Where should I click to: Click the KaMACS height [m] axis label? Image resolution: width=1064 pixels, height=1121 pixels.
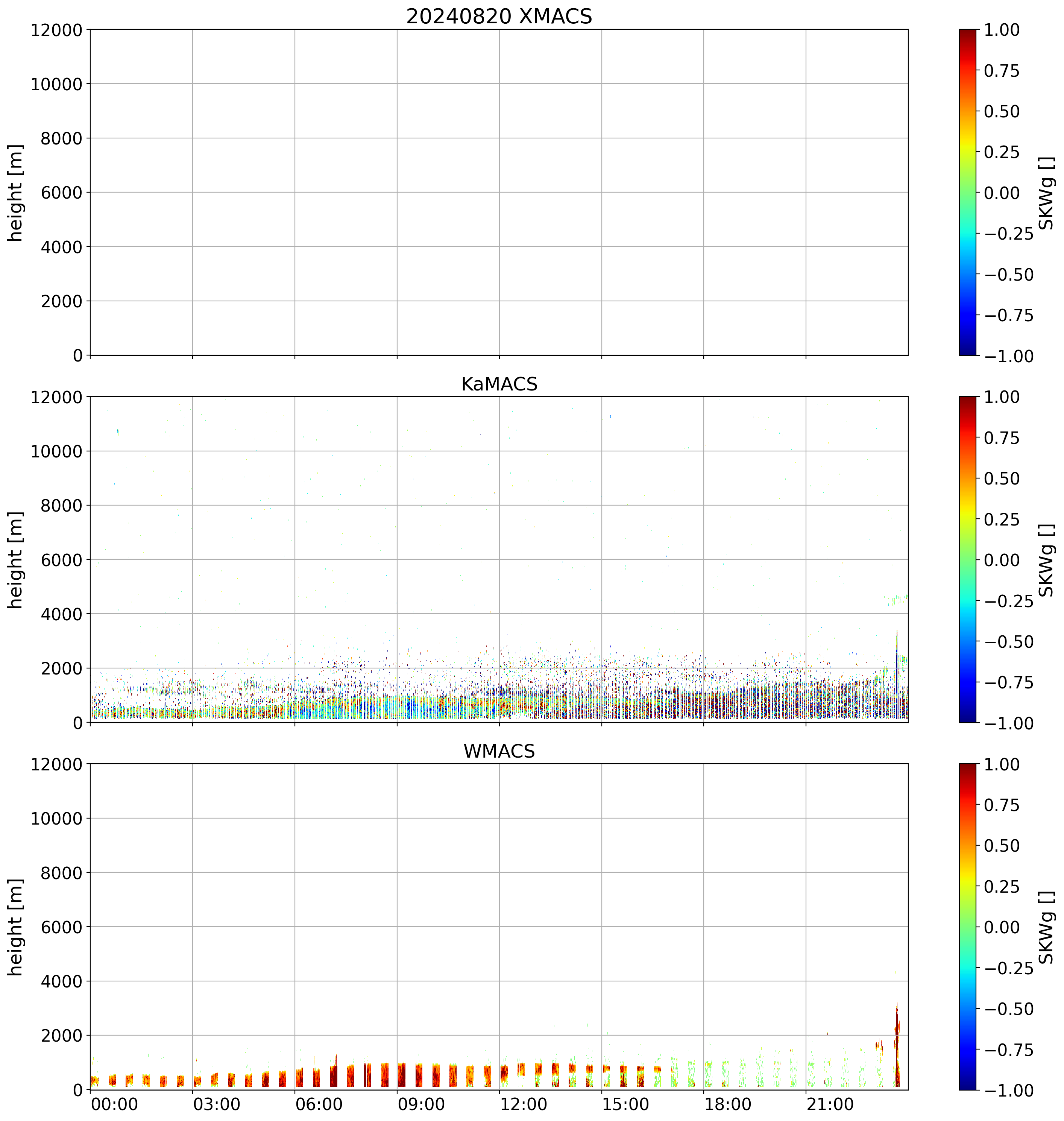16,560
